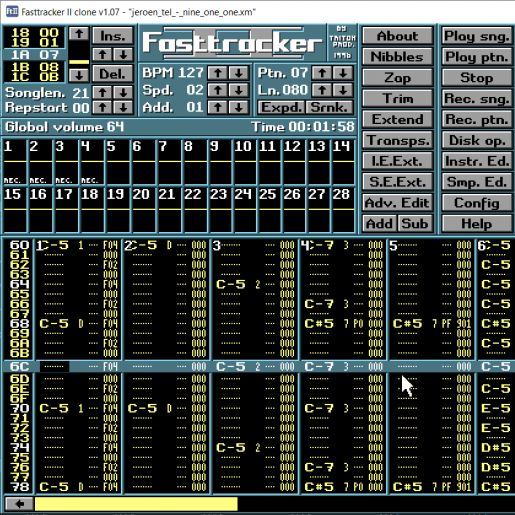Decrease Spd. value with down arrow

click(238, 90)
